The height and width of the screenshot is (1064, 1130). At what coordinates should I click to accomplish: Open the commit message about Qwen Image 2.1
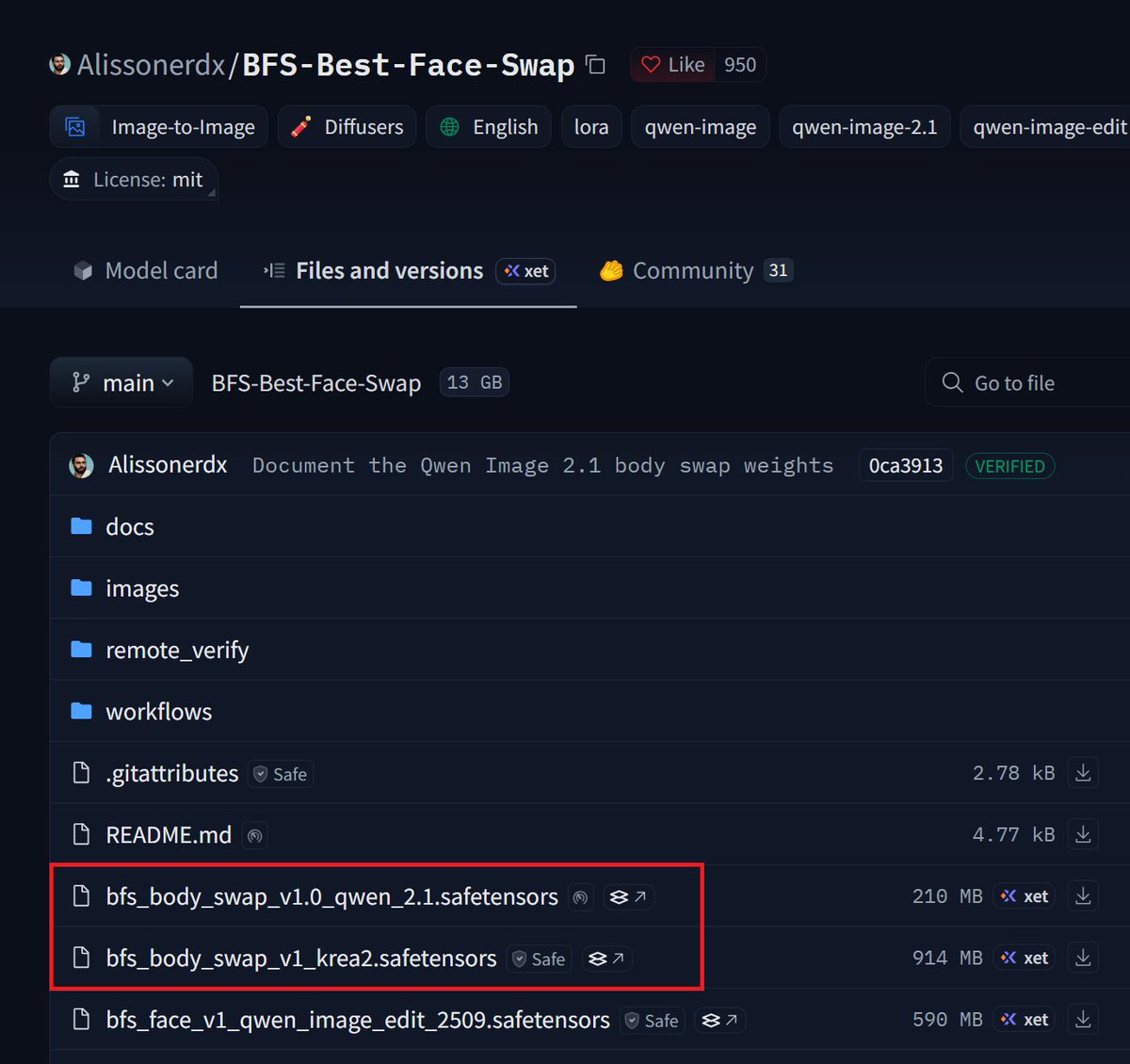[542, 465]
